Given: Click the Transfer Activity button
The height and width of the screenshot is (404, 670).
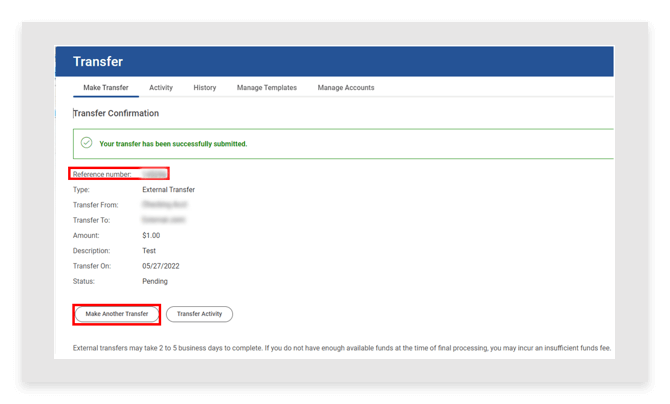Looking at the screenshot, I should click(x=199, y=314).
